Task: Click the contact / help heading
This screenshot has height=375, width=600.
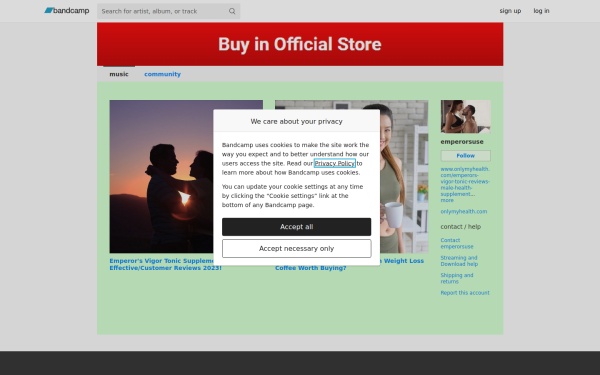Action: [x=461, y=227]
